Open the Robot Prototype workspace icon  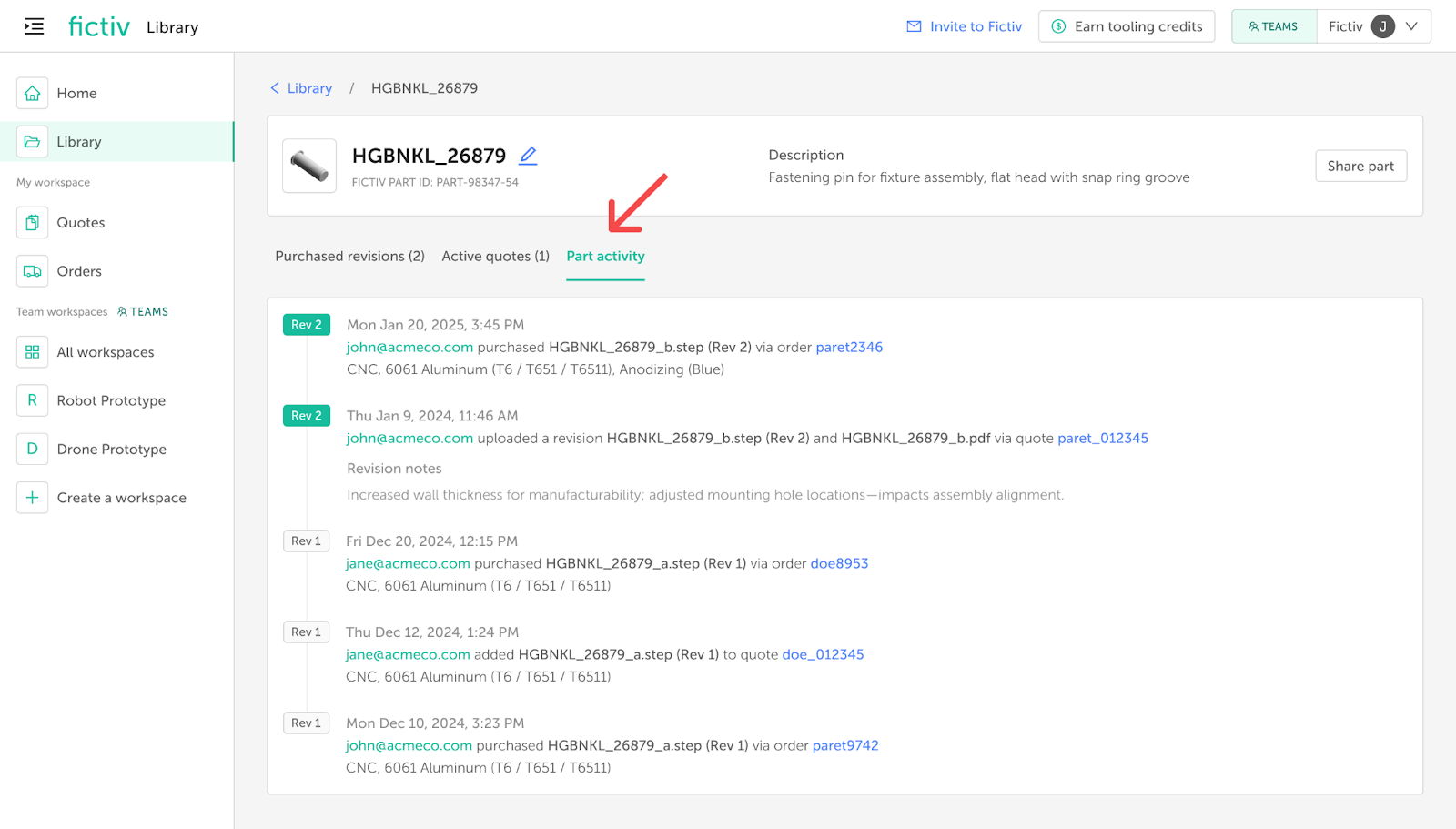coord(32,400)
